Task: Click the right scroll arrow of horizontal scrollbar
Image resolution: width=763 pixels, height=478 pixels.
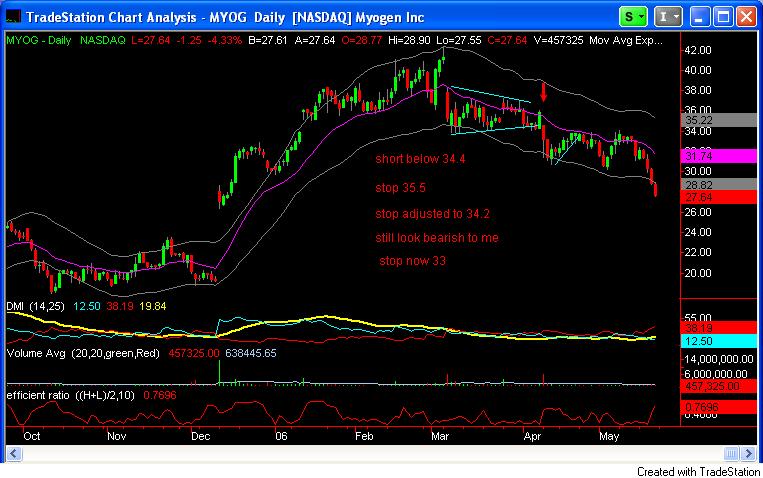Action: [748, 454]
